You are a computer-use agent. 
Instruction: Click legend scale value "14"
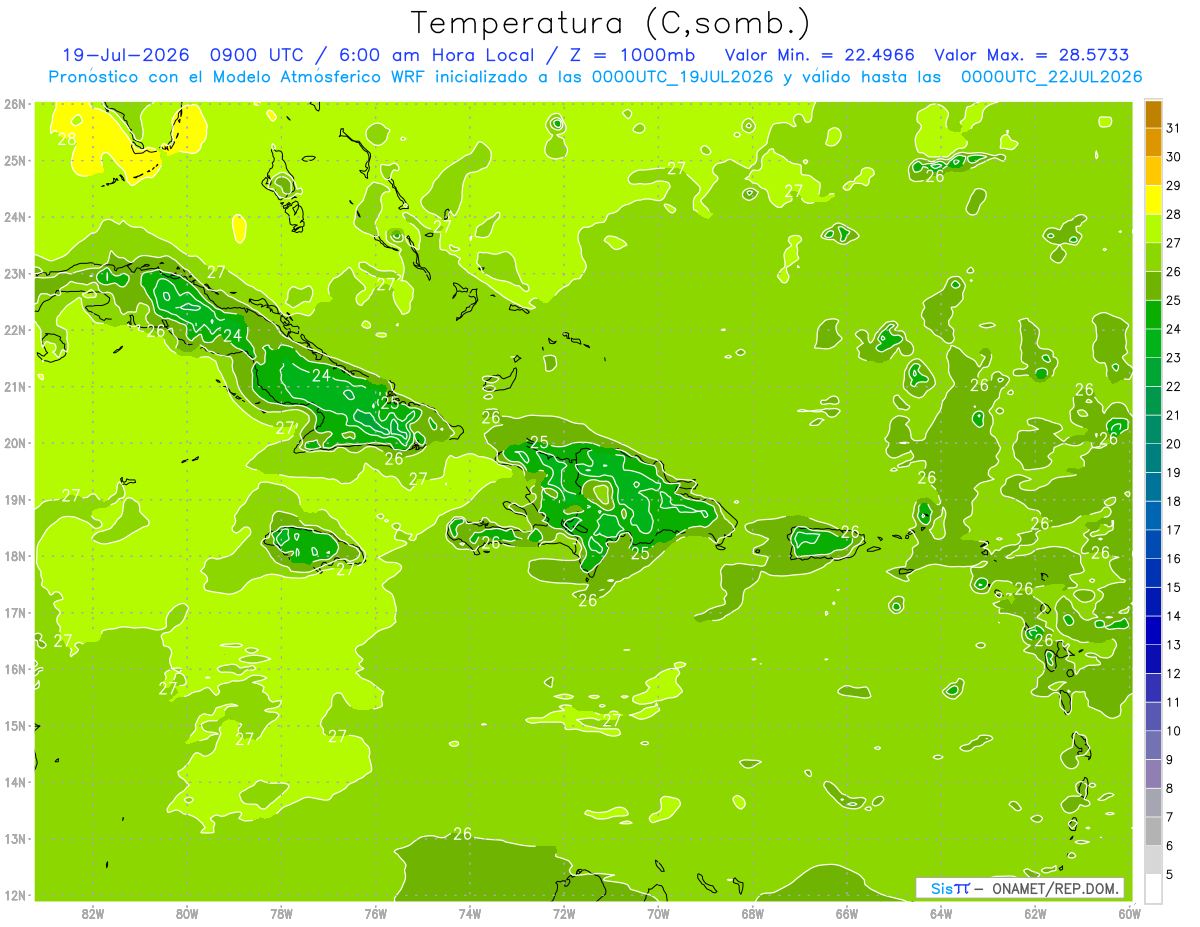point(1174,616)
